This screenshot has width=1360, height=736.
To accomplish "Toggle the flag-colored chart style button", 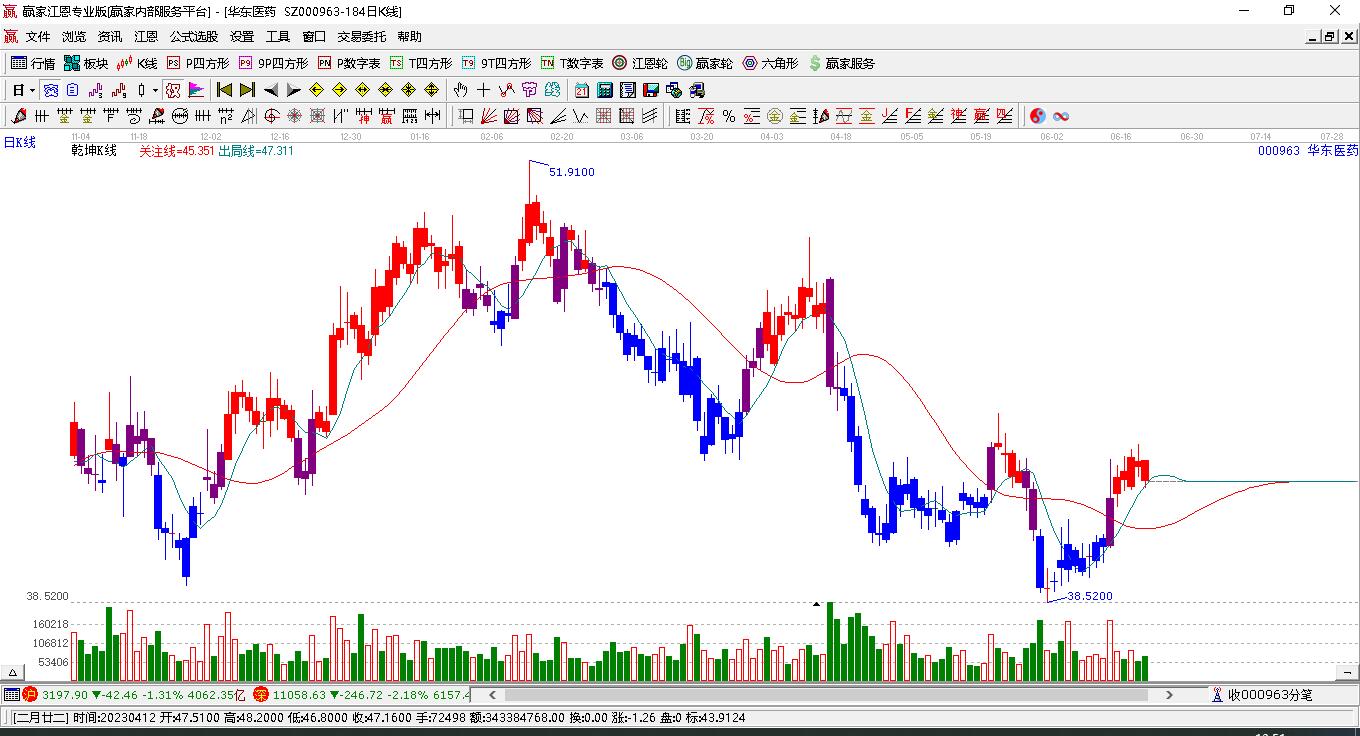I will point(196,90).
